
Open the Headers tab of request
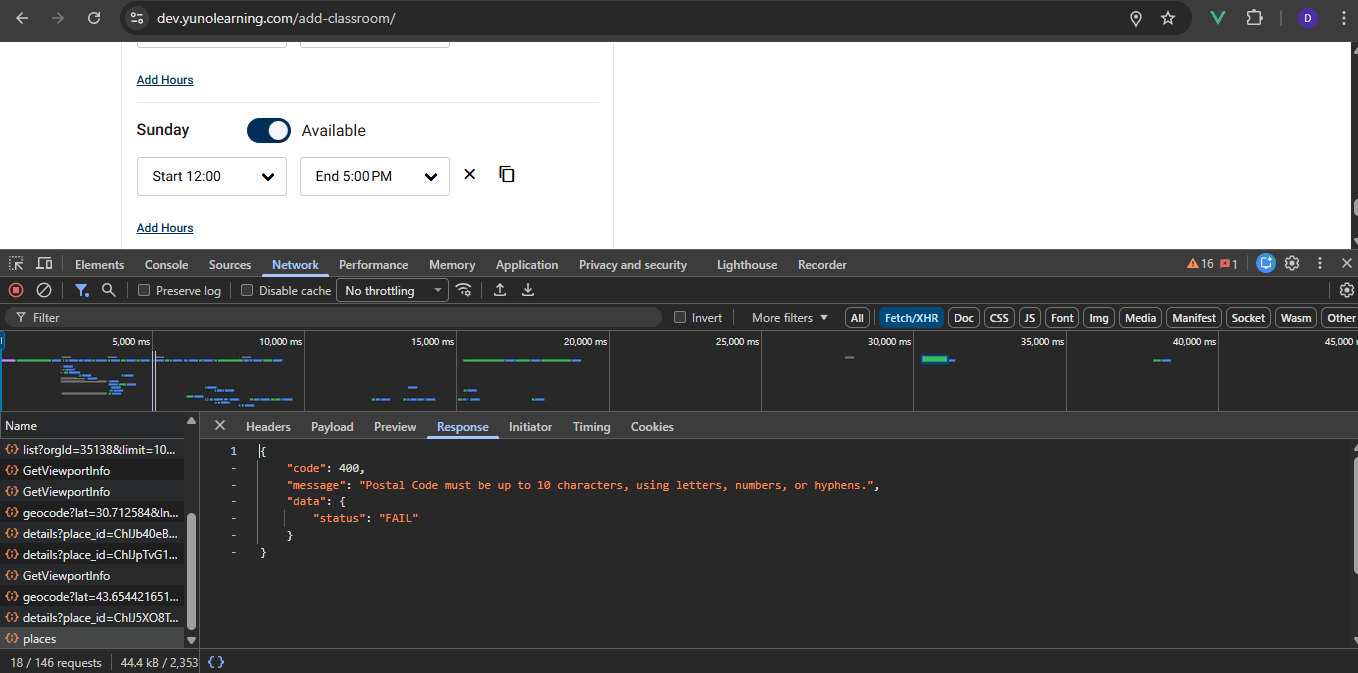268,426
